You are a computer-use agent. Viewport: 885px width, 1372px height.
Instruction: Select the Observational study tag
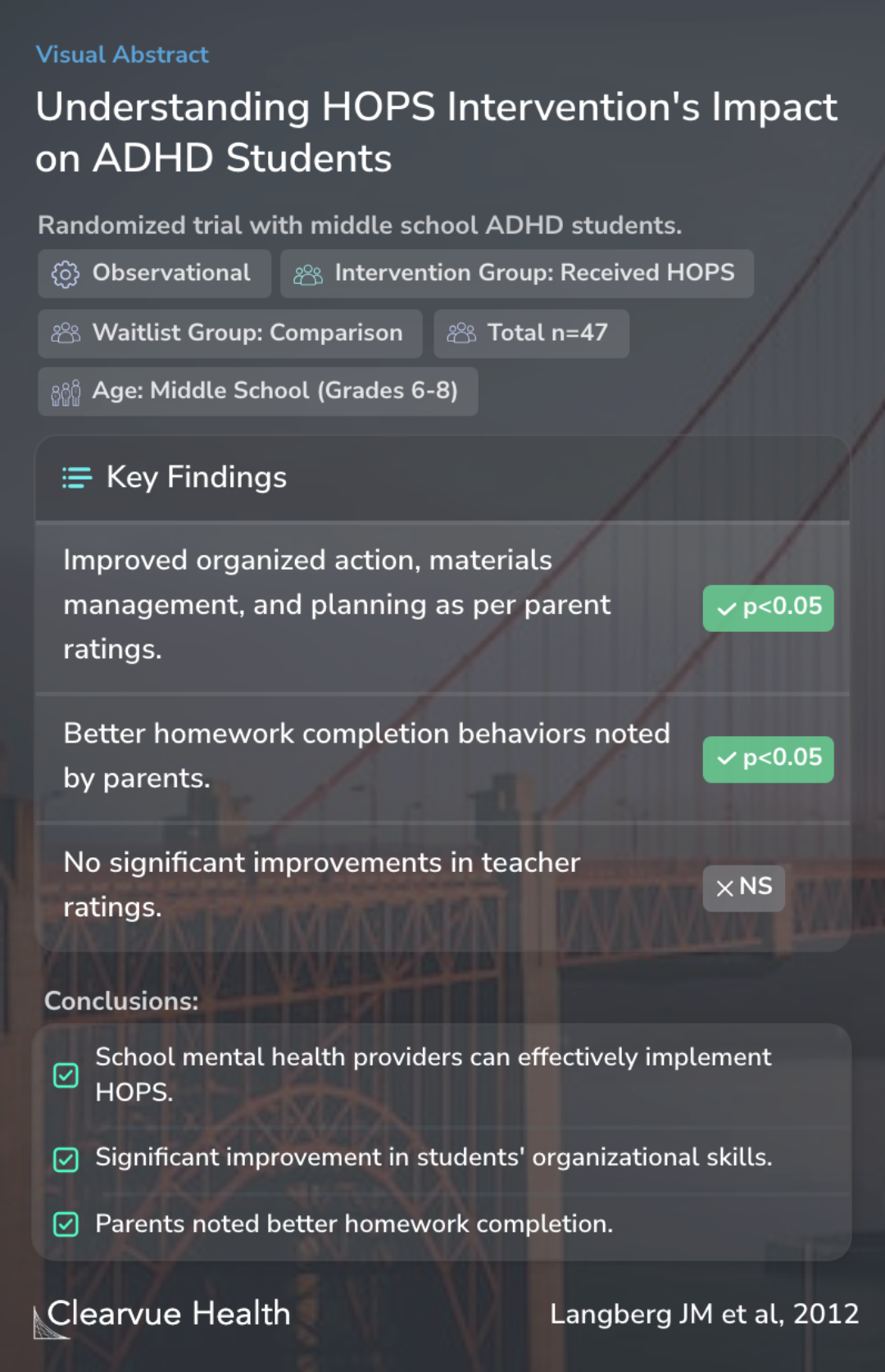[x=154, y=274]
